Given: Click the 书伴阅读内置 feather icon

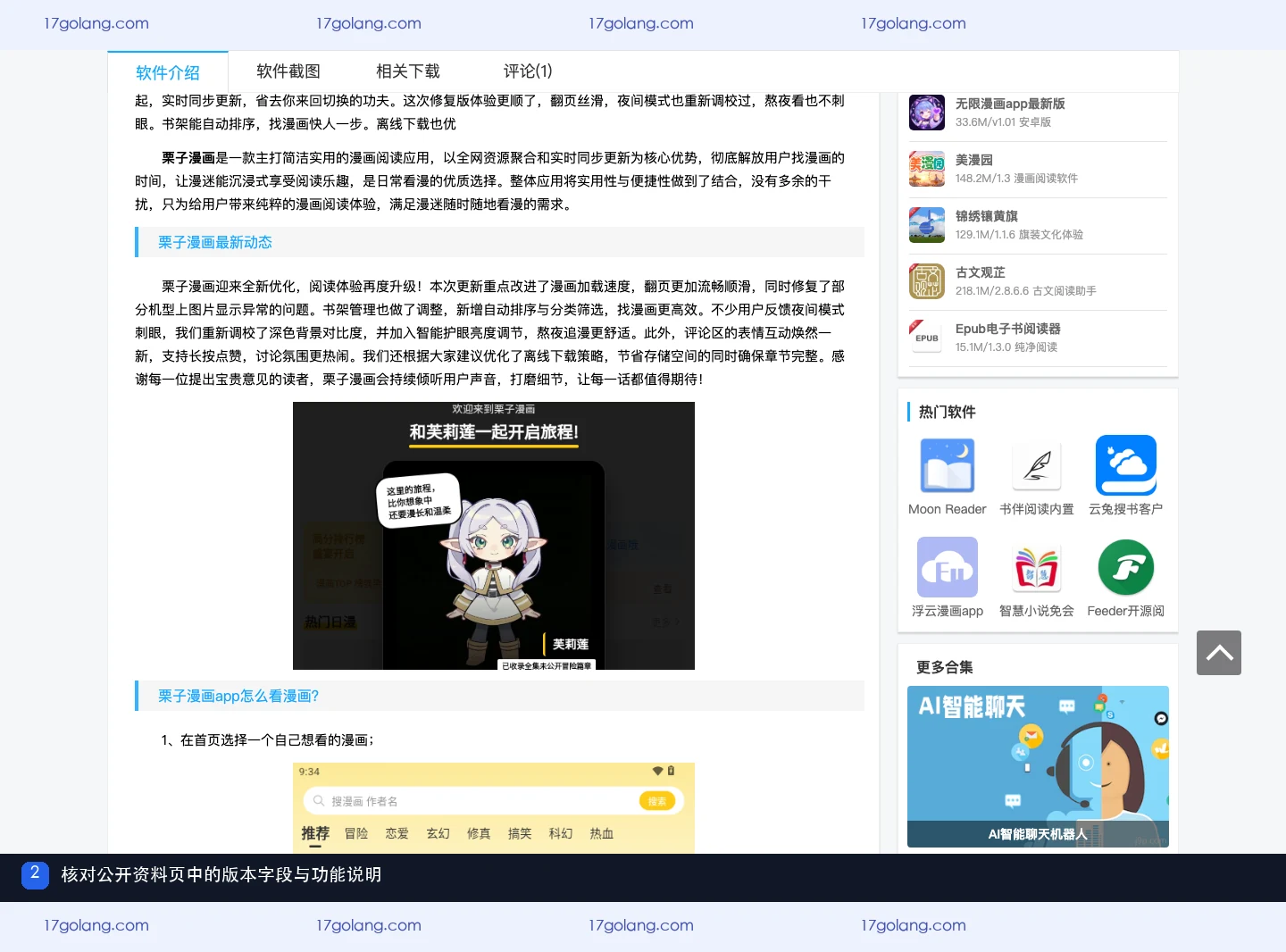Looking at the screenshot, I should click(x=1037, y=465).
